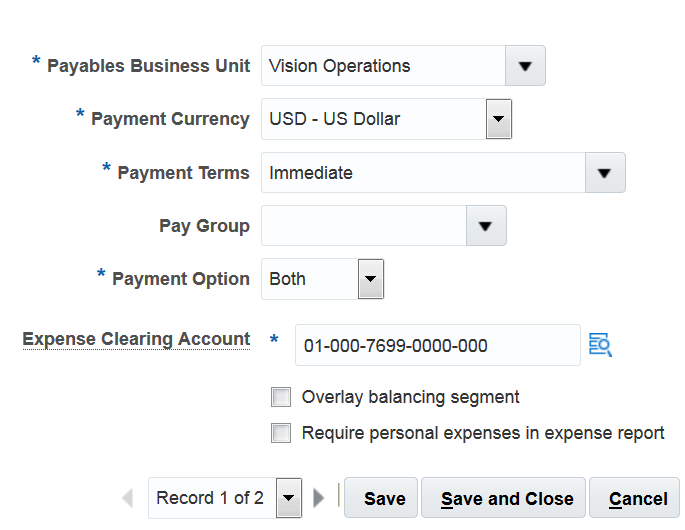The height and width of the screenshot is (530, 685).
Task: Click the Expense Clearing Account search icon
Action: [x=600, y=346]
